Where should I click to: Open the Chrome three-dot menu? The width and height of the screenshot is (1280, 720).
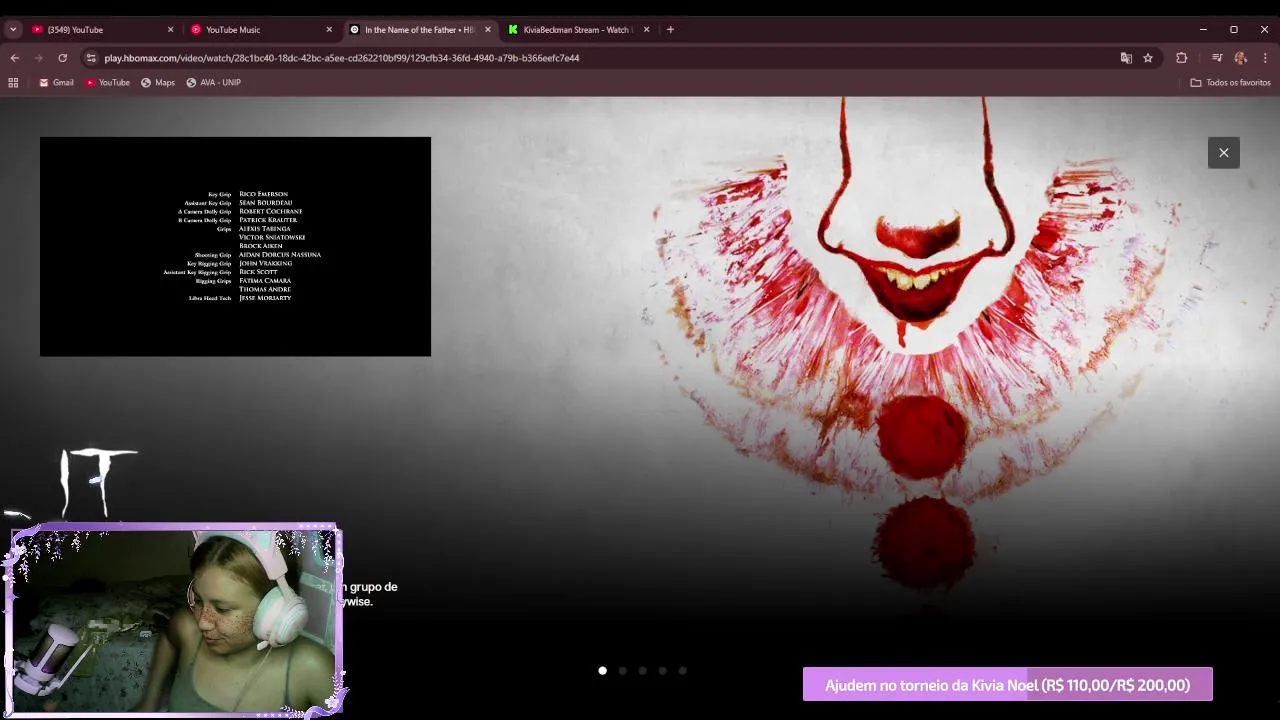pos(1265,58)
